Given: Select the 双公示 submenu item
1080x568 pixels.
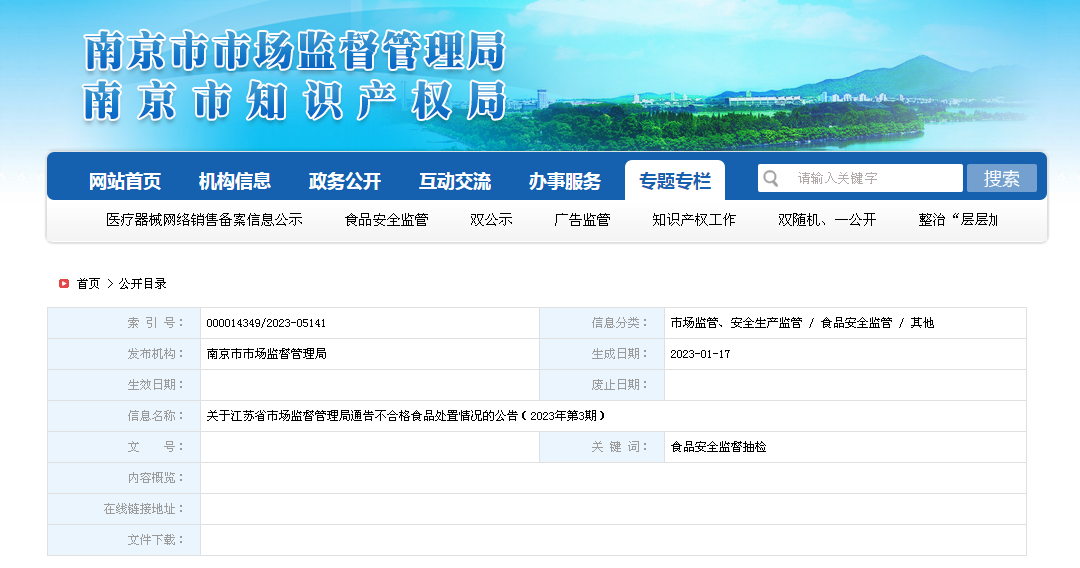Looking at the screenshot, I should click(x=491, y=220).
